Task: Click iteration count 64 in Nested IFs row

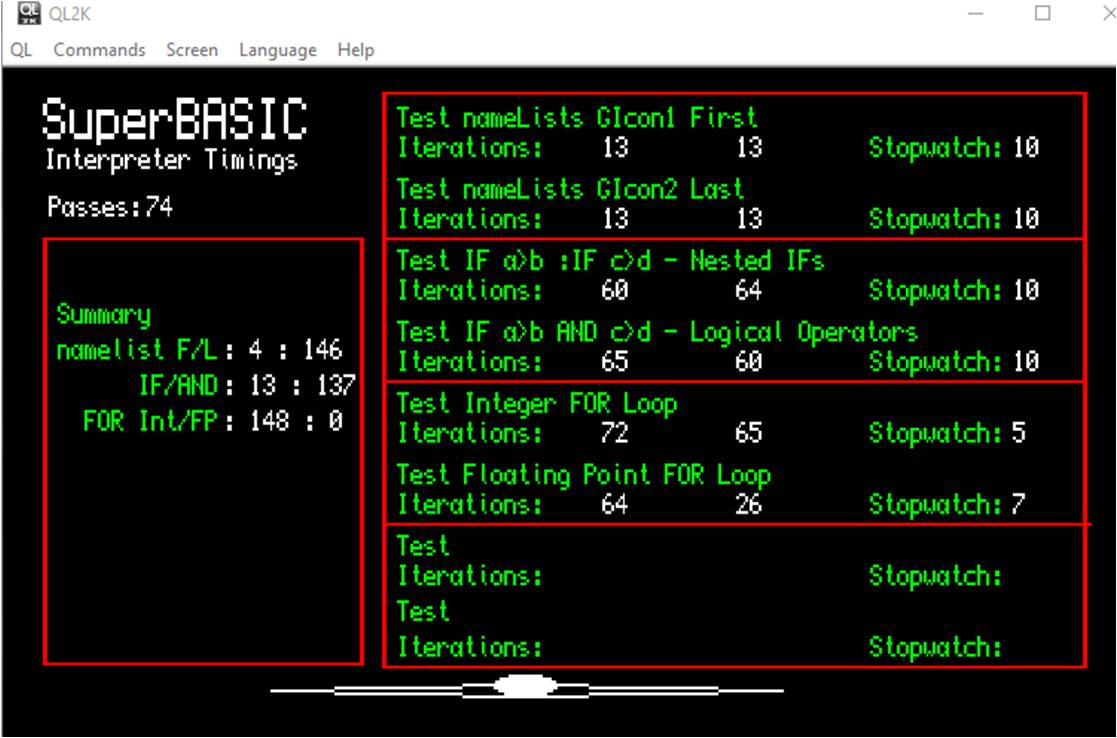Action: (749, 290)
